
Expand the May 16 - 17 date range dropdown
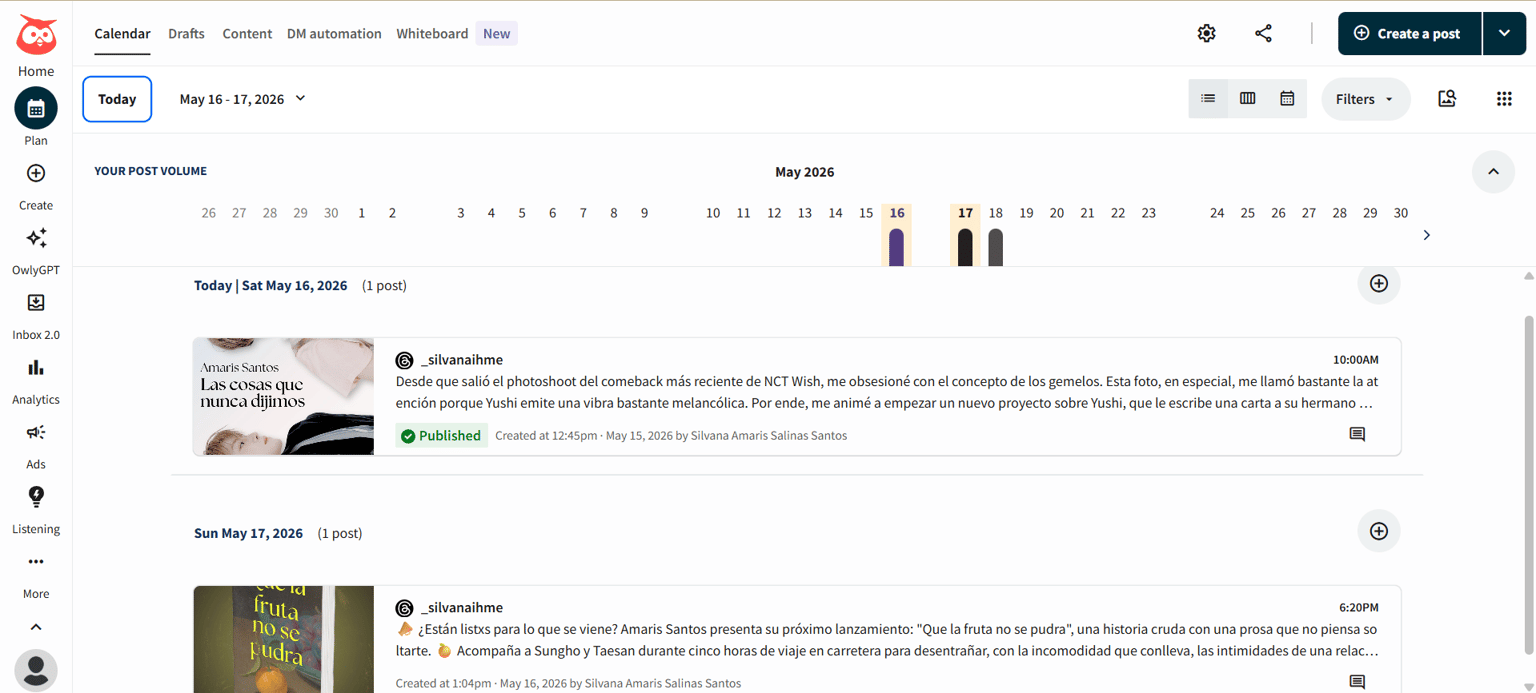tap(243, 99)
